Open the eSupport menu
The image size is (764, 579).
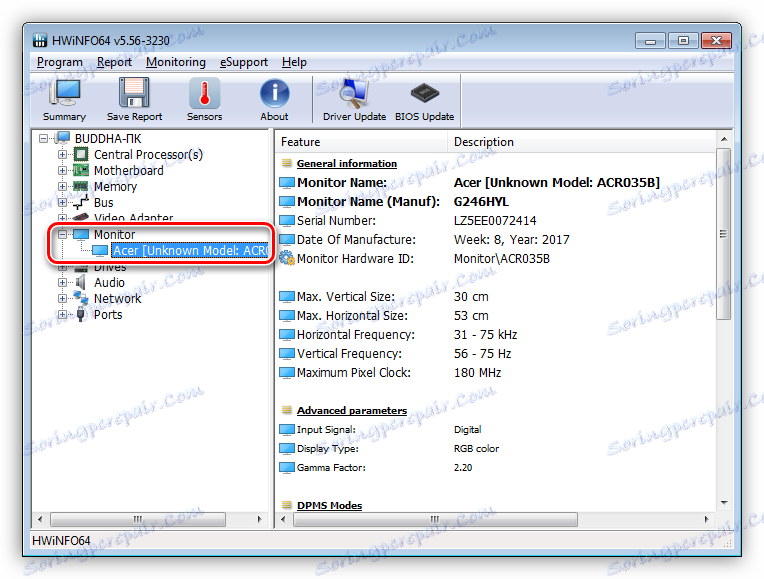point(244,62)
